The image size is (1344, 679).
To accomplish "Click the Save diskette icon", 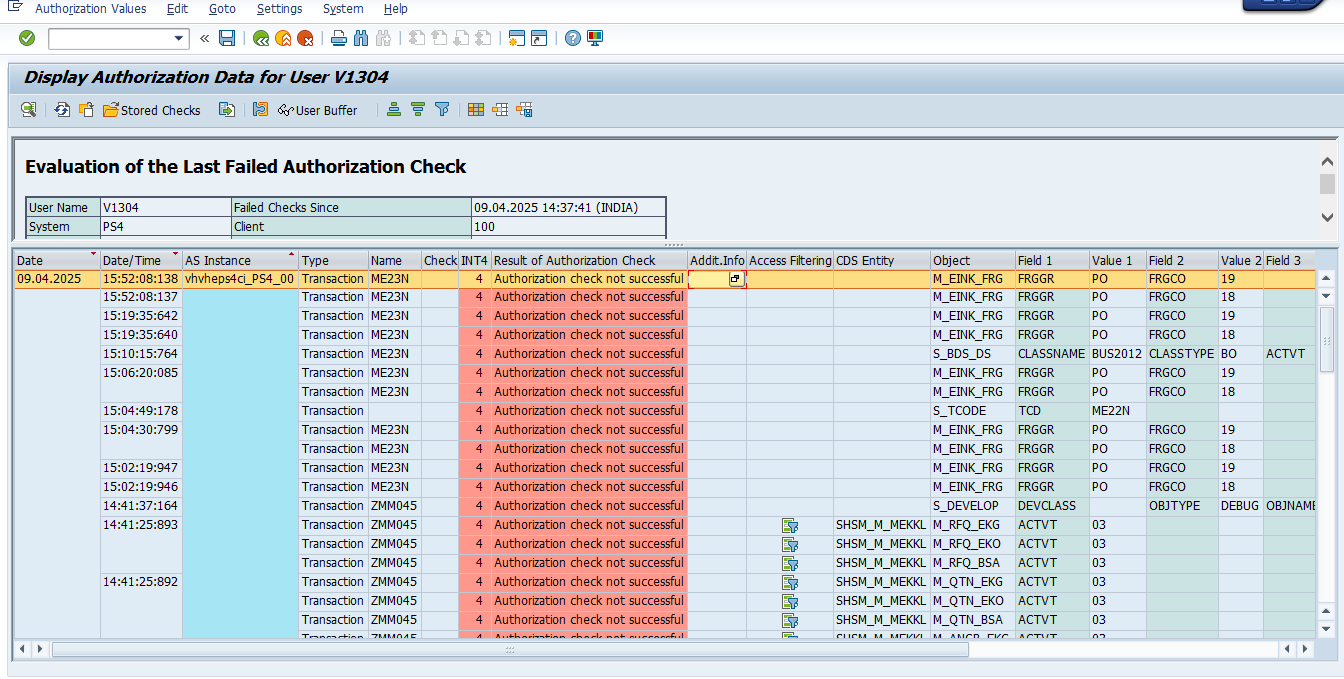I will click(227, 38).
